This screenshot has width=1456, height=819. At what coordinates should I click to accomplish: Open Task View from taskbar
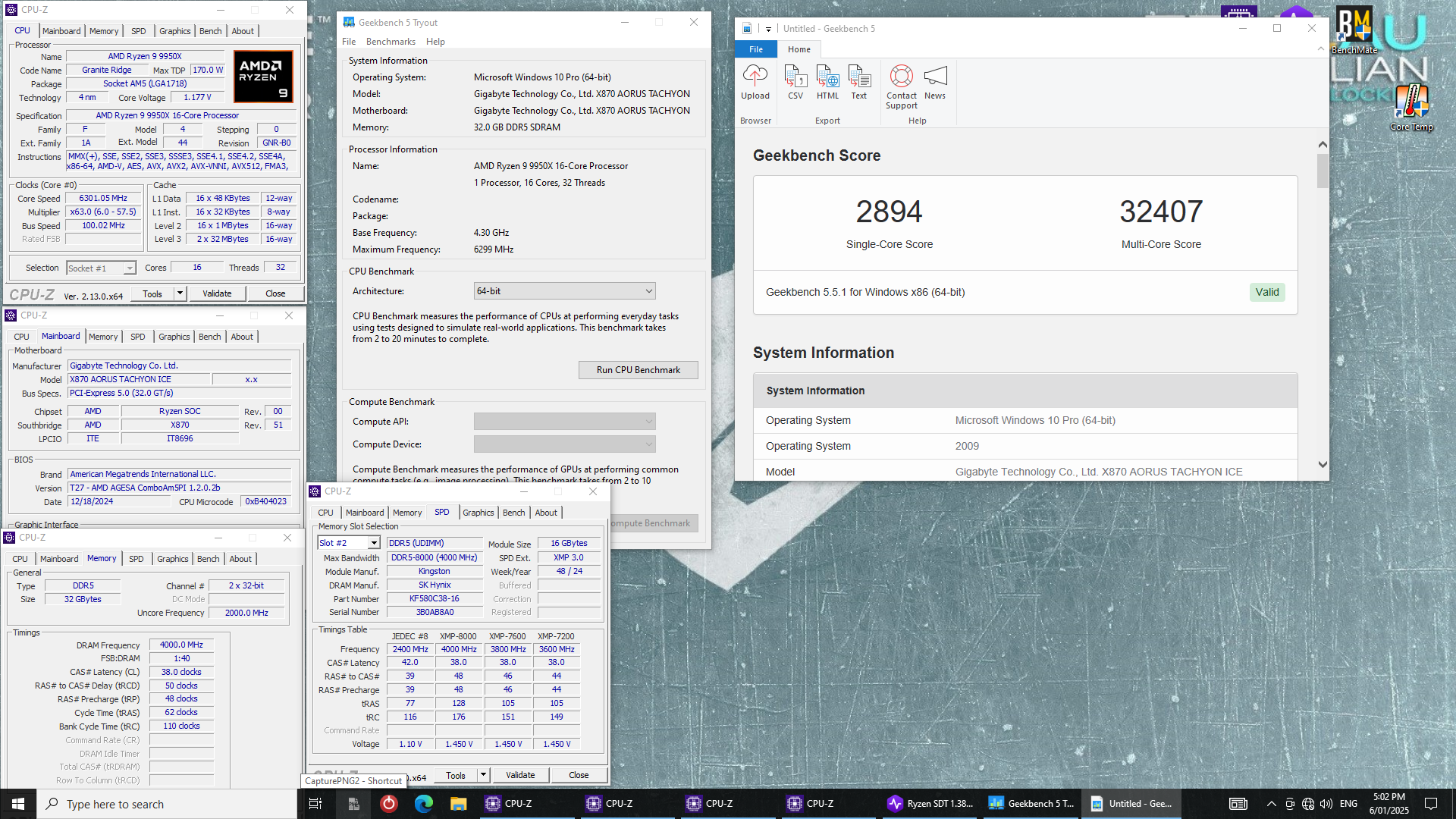[315, 804]
